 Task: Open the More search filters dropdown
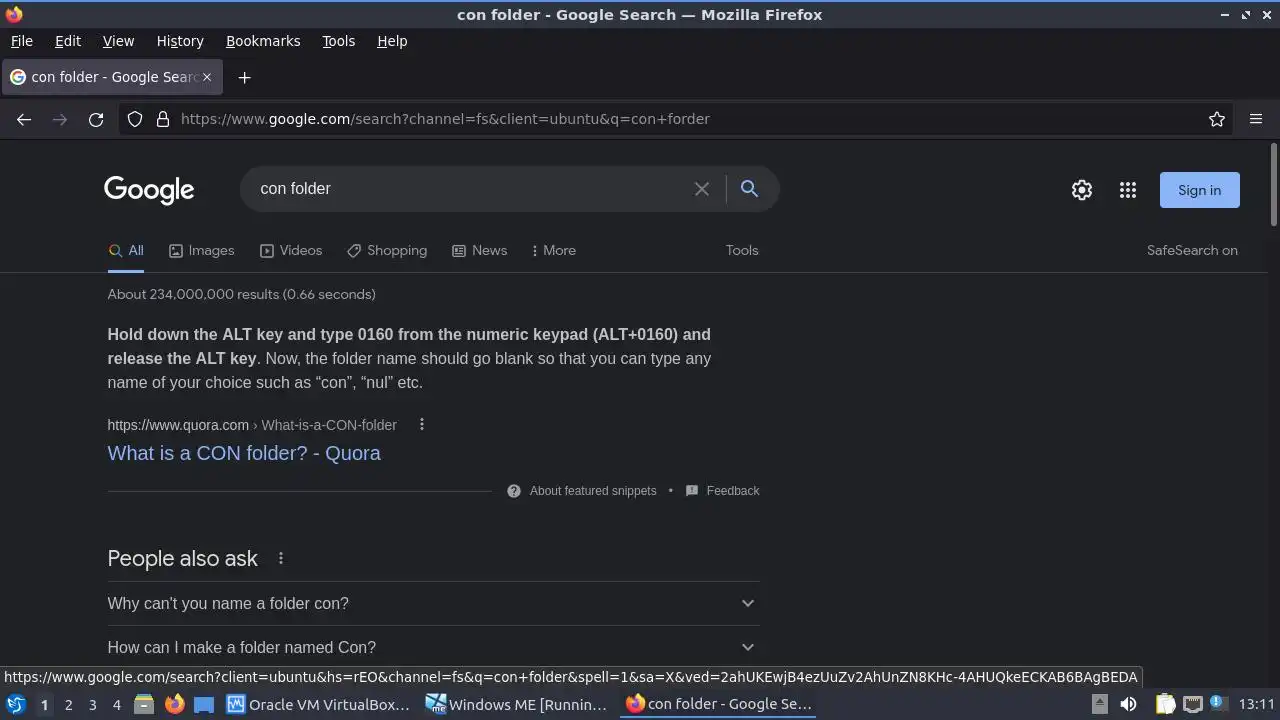coord(554,250)
